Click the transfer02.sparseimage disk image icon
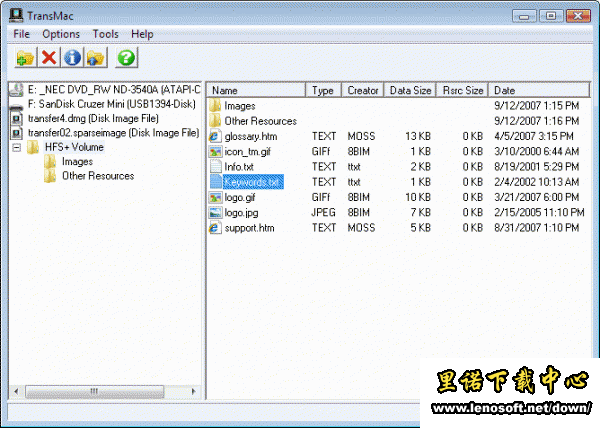600x428 pixels. pos(16,133)
